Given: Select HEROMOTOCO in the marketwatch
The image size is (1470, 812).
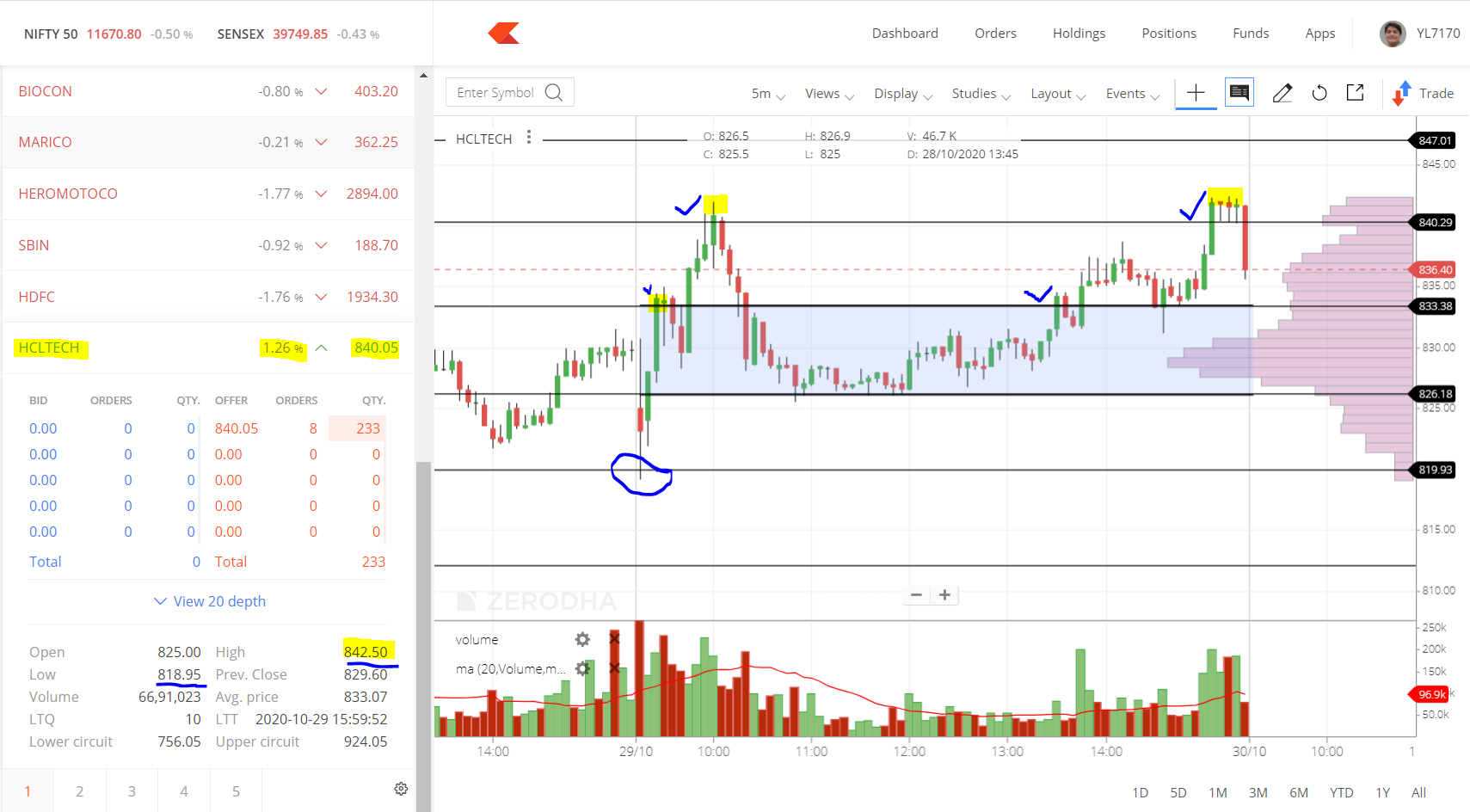Looking at the screenshot, I should pos(68,194).
